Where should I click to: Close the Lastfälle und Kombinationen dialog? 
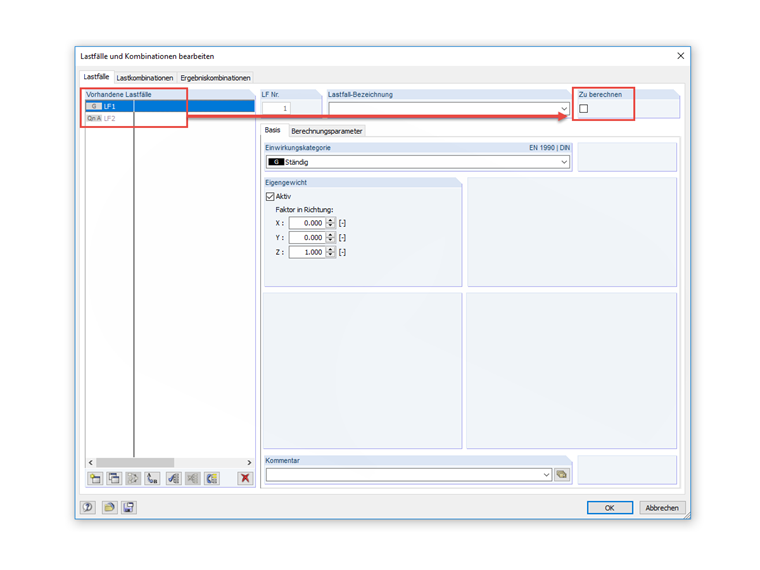[x=681, y=56]
